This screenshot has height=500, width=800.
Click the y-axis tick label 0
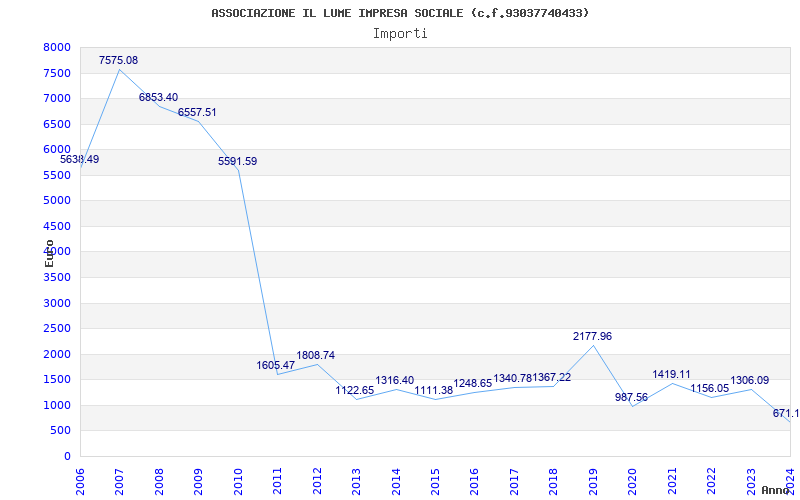click(67, 456)
